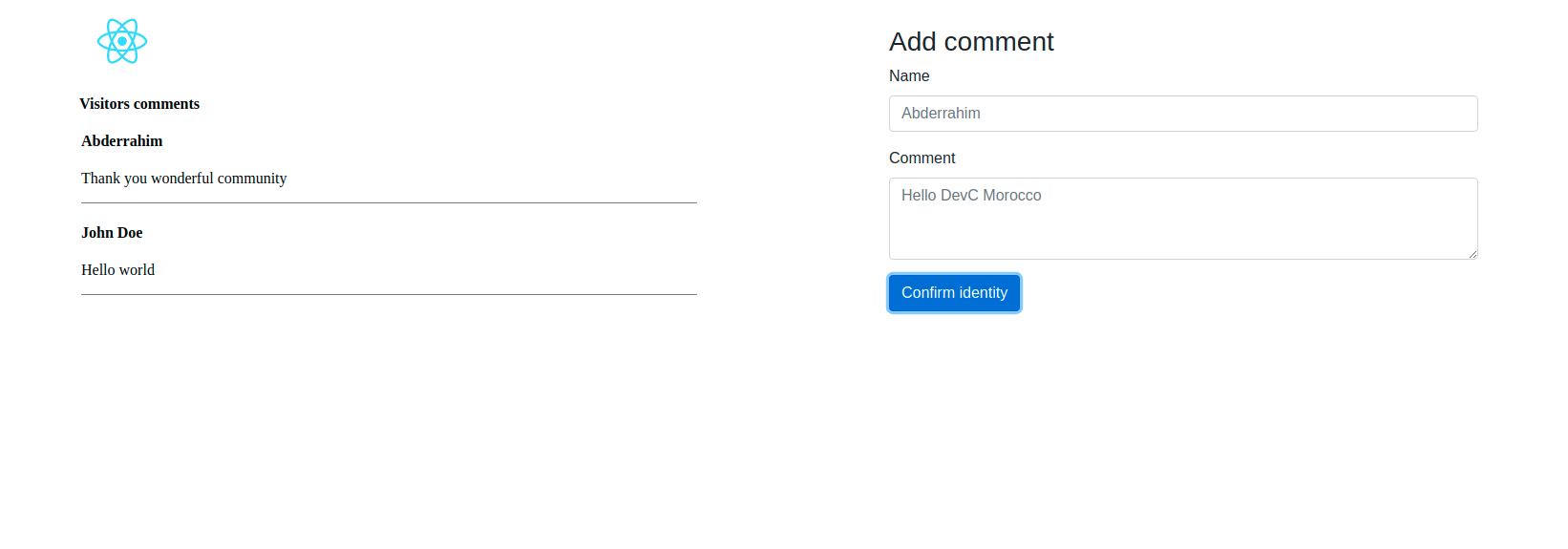
Task: Click the Name field label
Action: (909, 76)
